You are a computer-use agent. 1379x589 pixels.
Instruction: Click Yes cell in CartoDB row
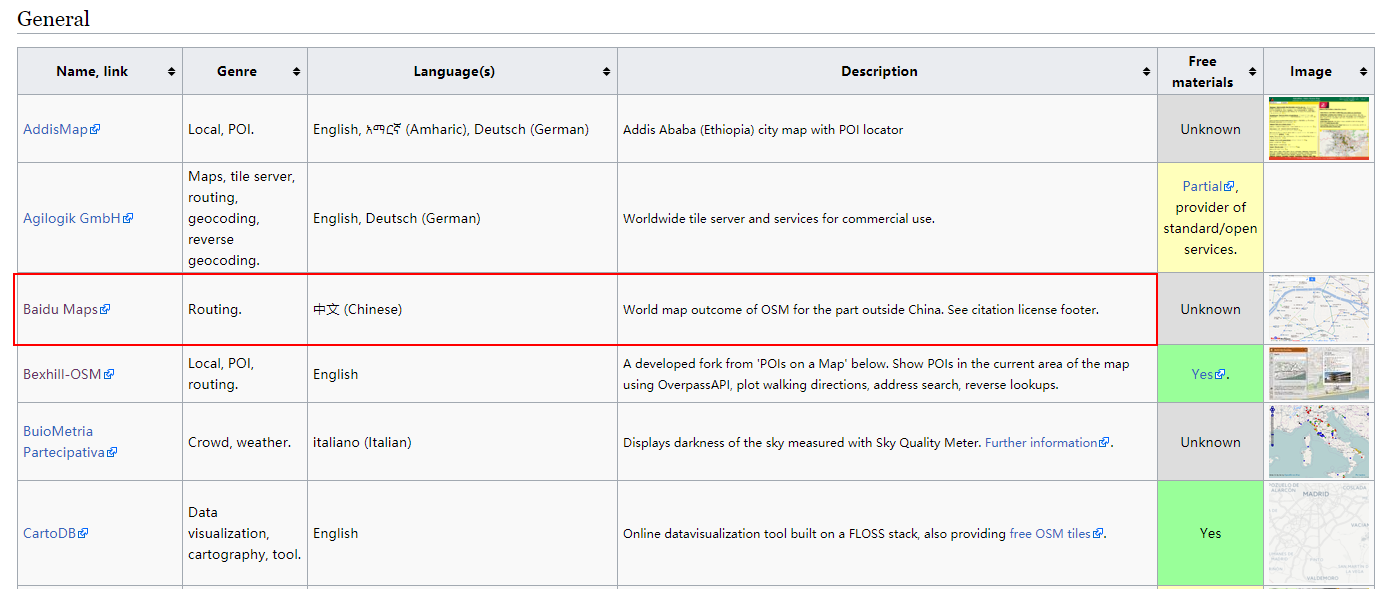pos(1210,533)
